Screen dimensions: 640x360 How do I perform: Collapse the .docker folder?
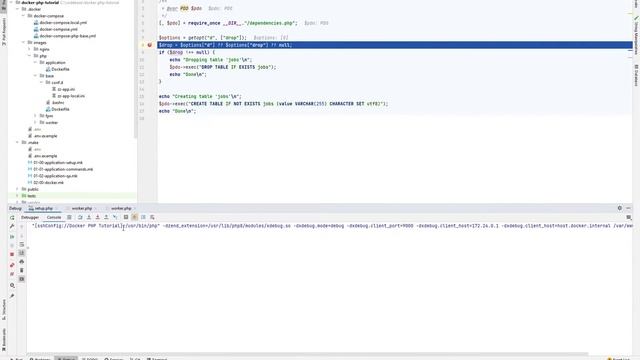18,9
